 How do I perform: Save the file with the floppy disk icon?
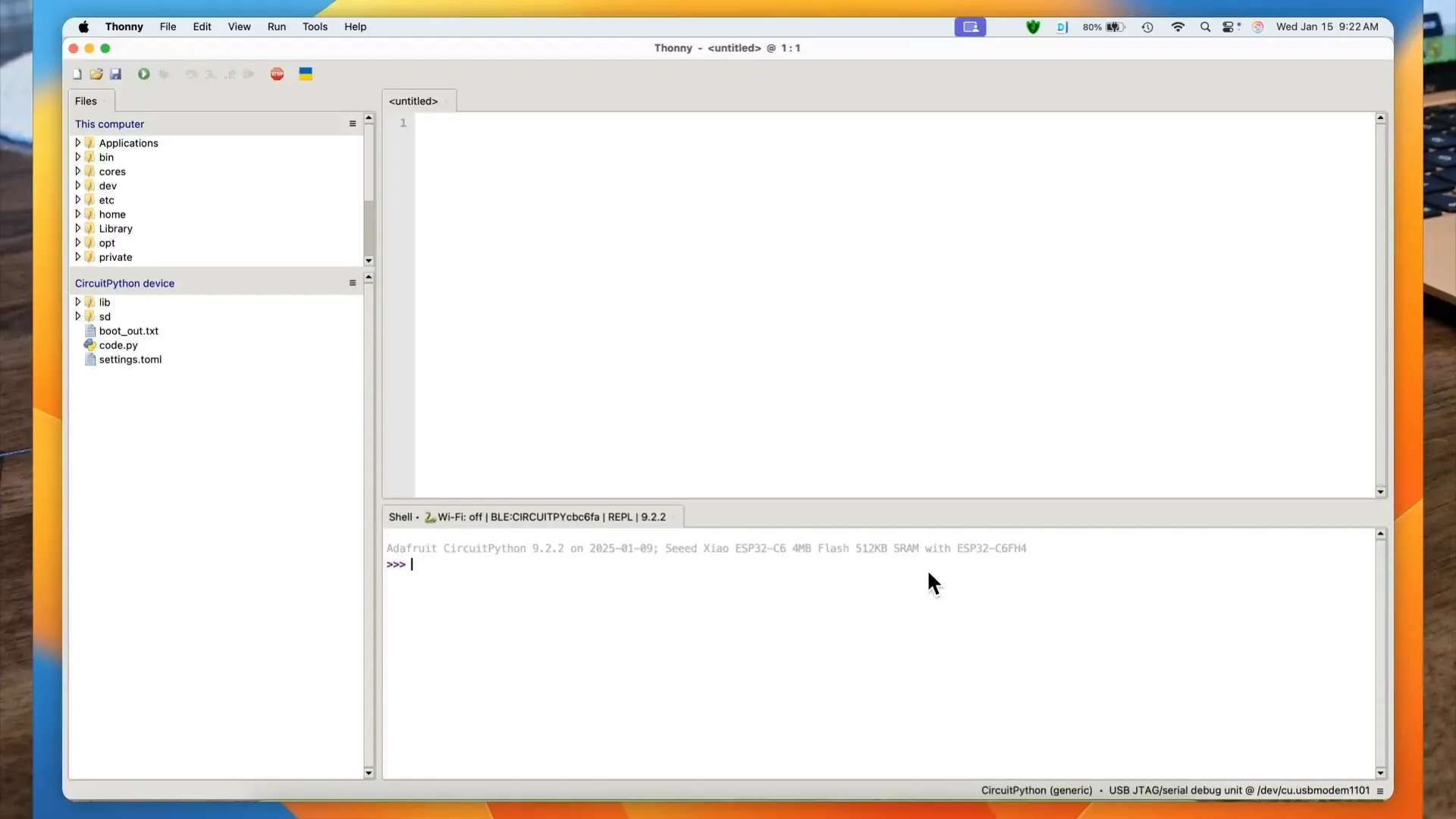click(x=116, y=74)
